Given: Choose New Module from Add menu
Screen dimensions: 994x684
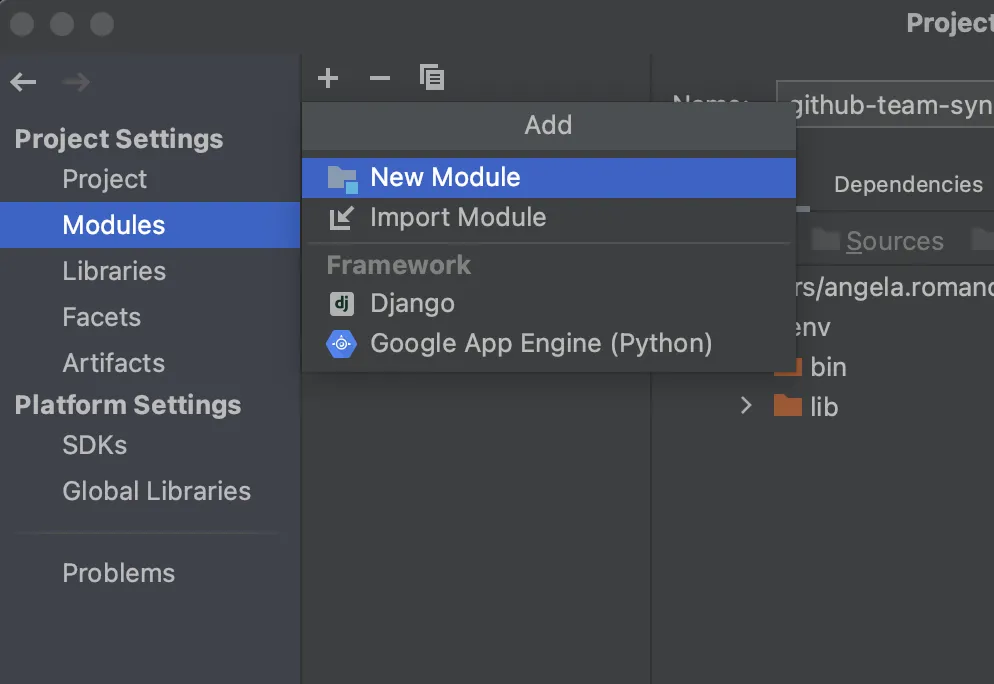Looking at the screenshot, I should pos(445,178).
